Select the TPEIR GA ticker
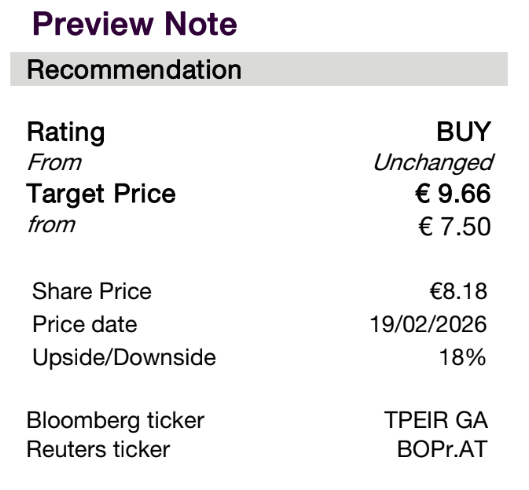Viewport: 529px width, 490px height. point(436,420)
